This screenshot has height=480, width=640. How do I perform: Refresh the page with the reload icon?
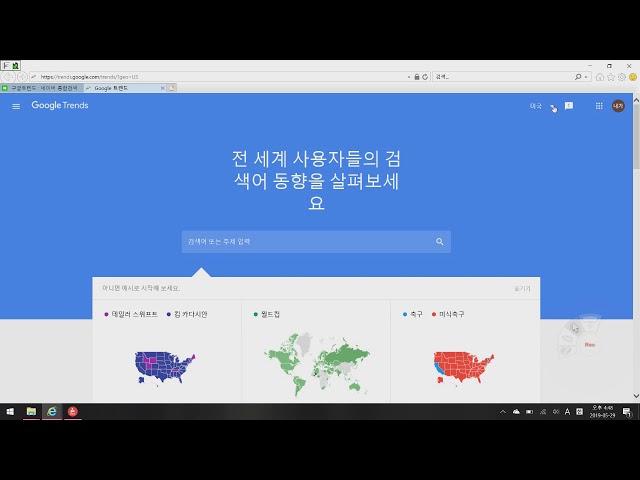point(425,77)
